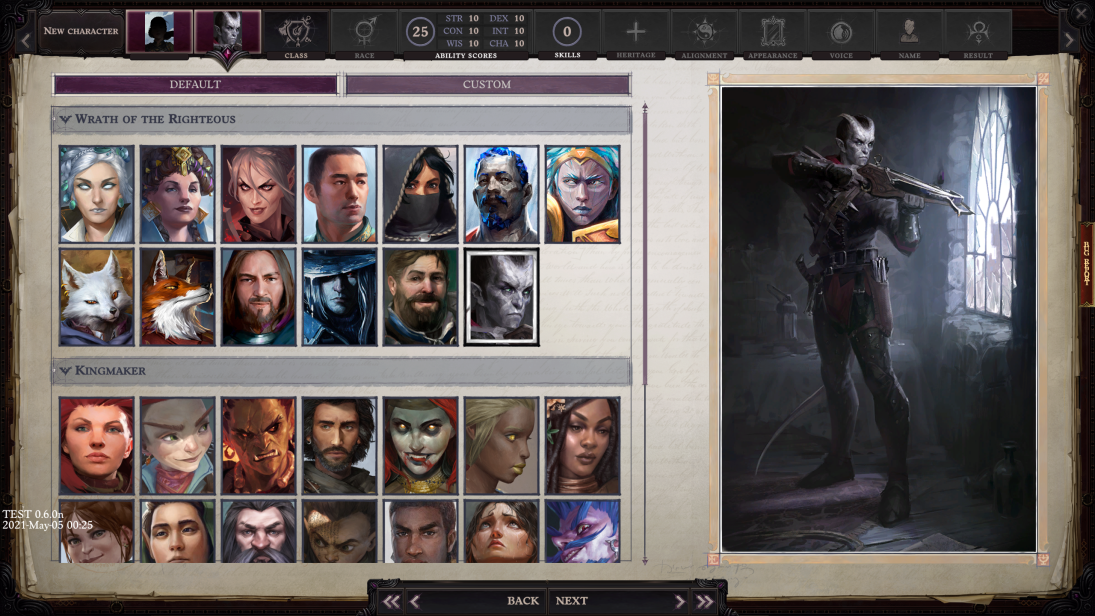Image resolution: width=1095 pixels, height=616 pixels.
Task: Click the Back button
Action: click(522, 601)
